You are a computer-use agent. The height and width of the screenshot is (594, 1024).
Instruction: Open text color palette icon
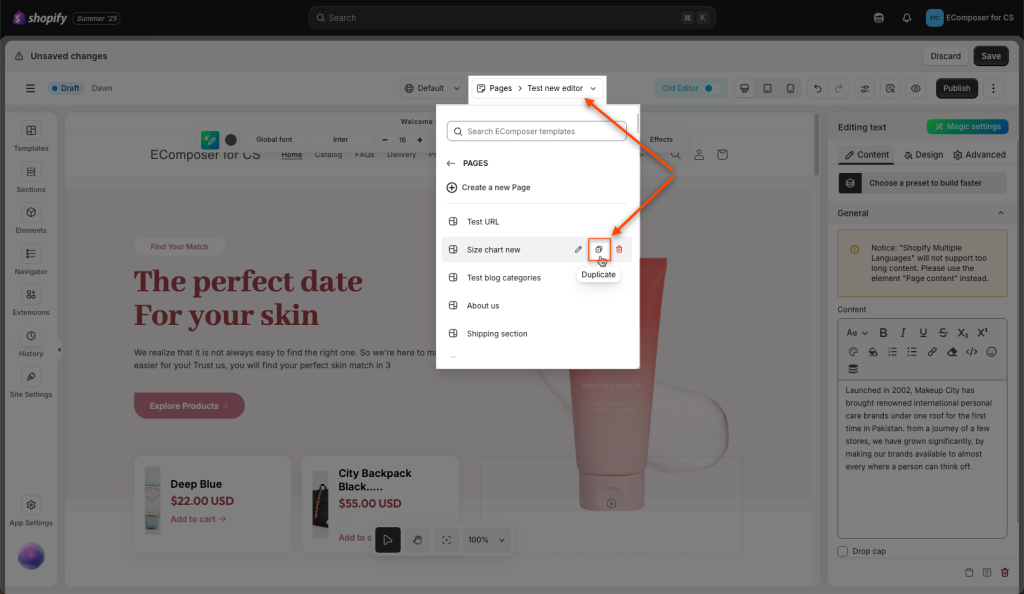tap(853, 352)
